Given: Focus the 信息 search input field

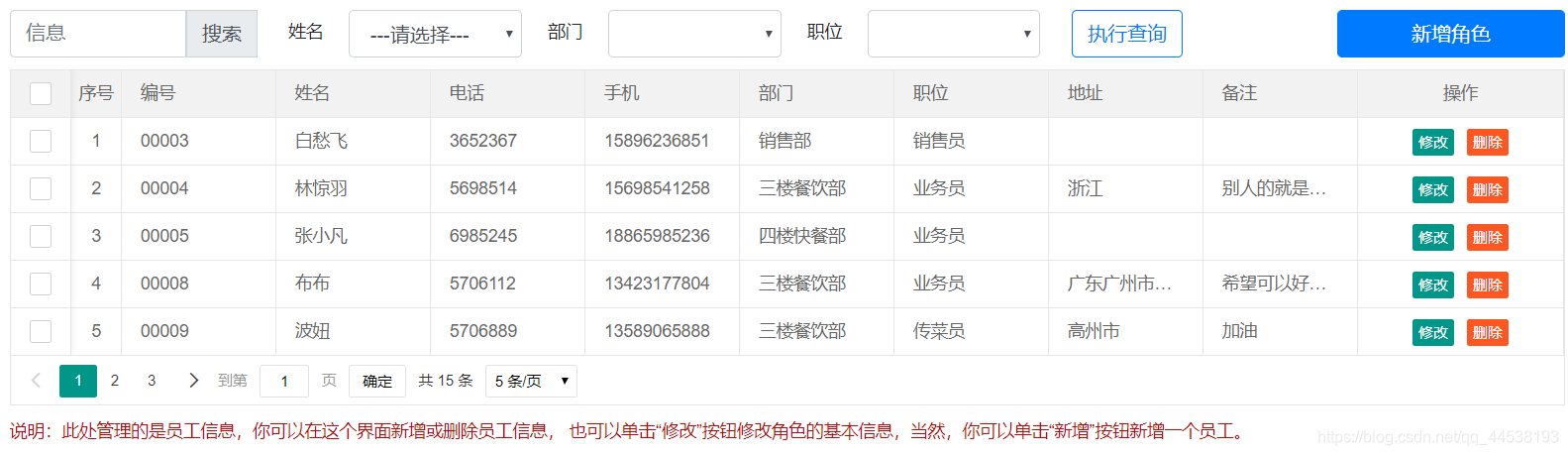Looking at the screenshot, I should pos(98,34).
